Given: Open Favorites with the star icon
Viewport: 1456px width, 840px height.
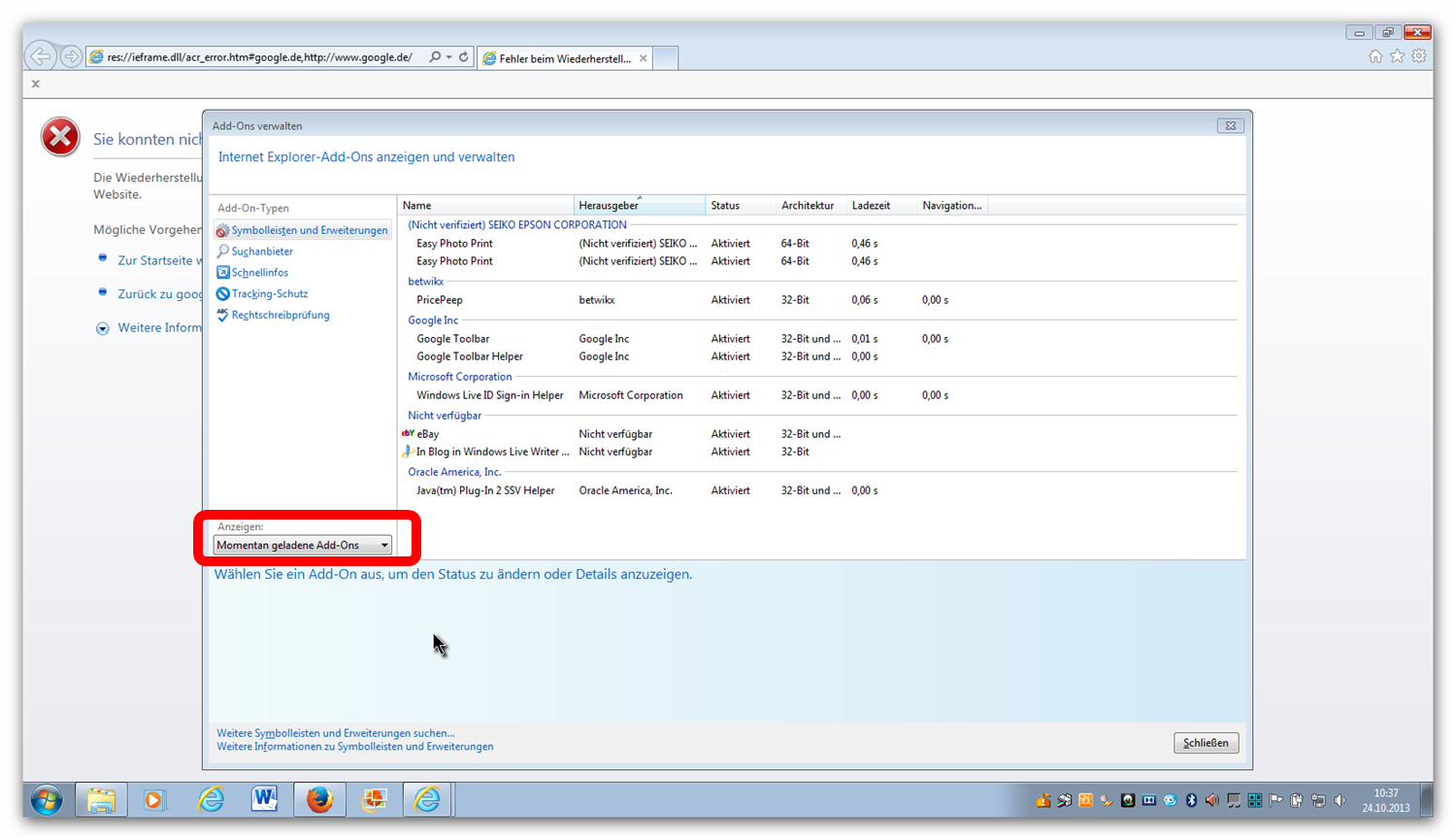Looking at the screenshot, I should tap(1397, 56).
